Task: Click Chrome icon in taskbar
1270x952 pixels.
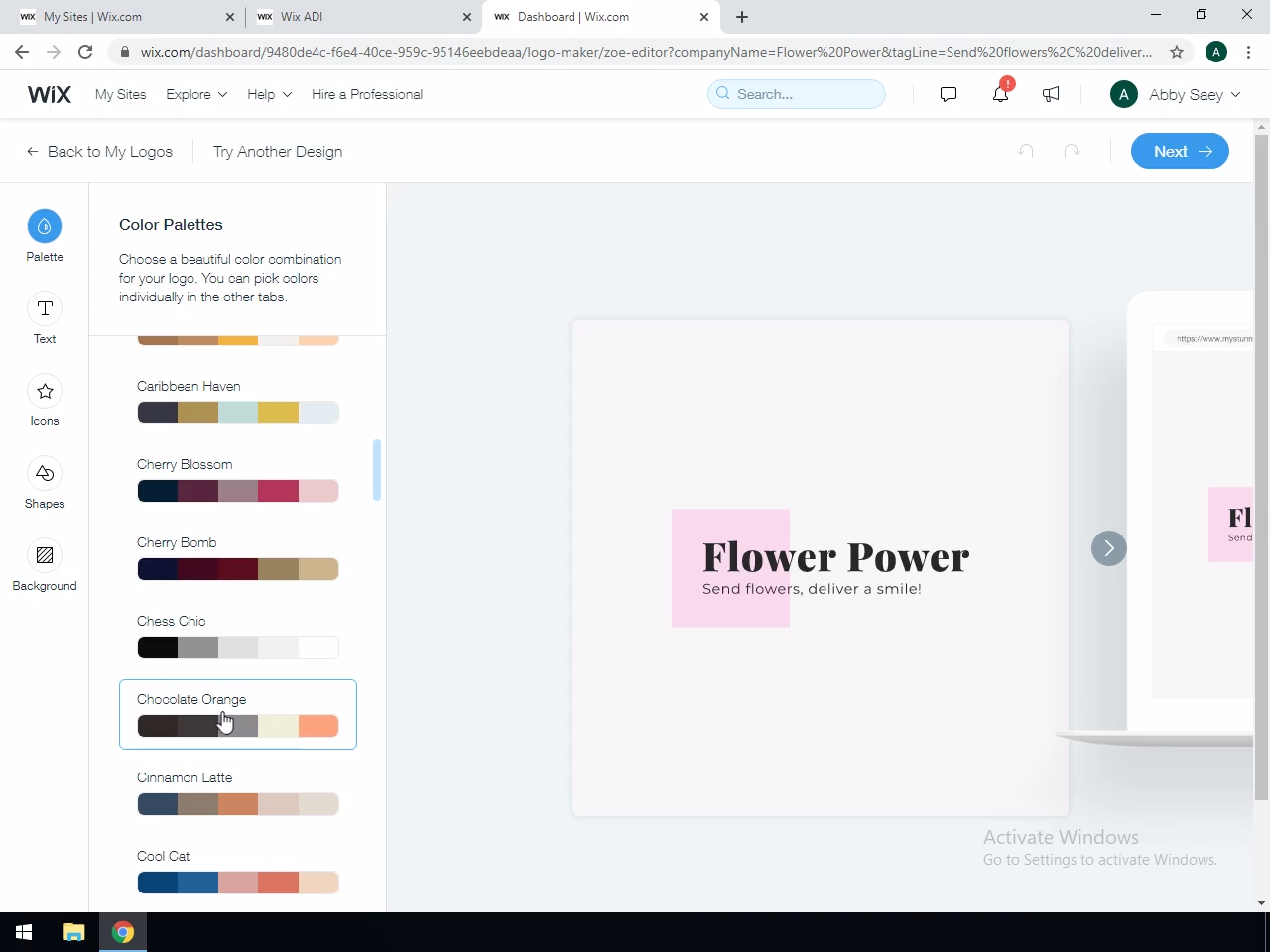Action: coord(123,932)
